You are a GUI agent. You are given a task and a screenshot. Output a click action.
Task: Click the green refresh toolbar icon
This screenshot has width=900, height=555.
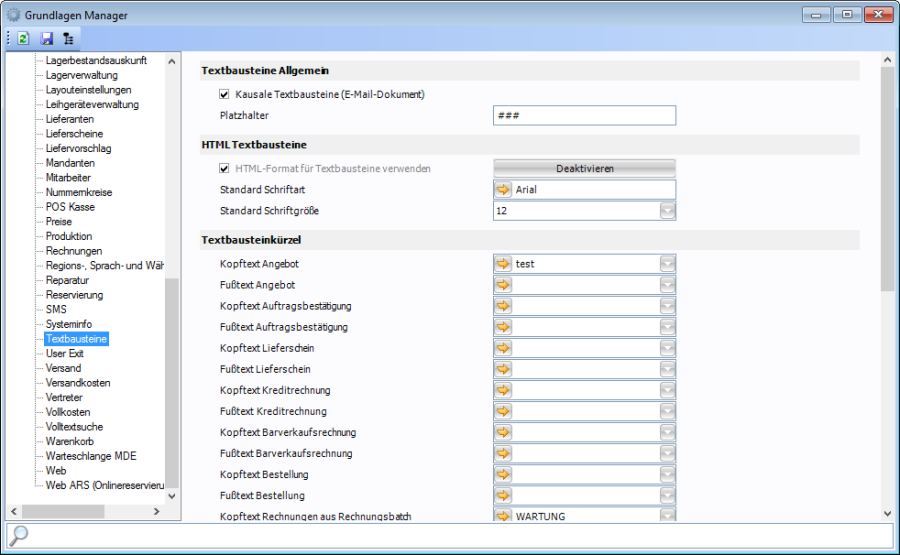(23, 39)
